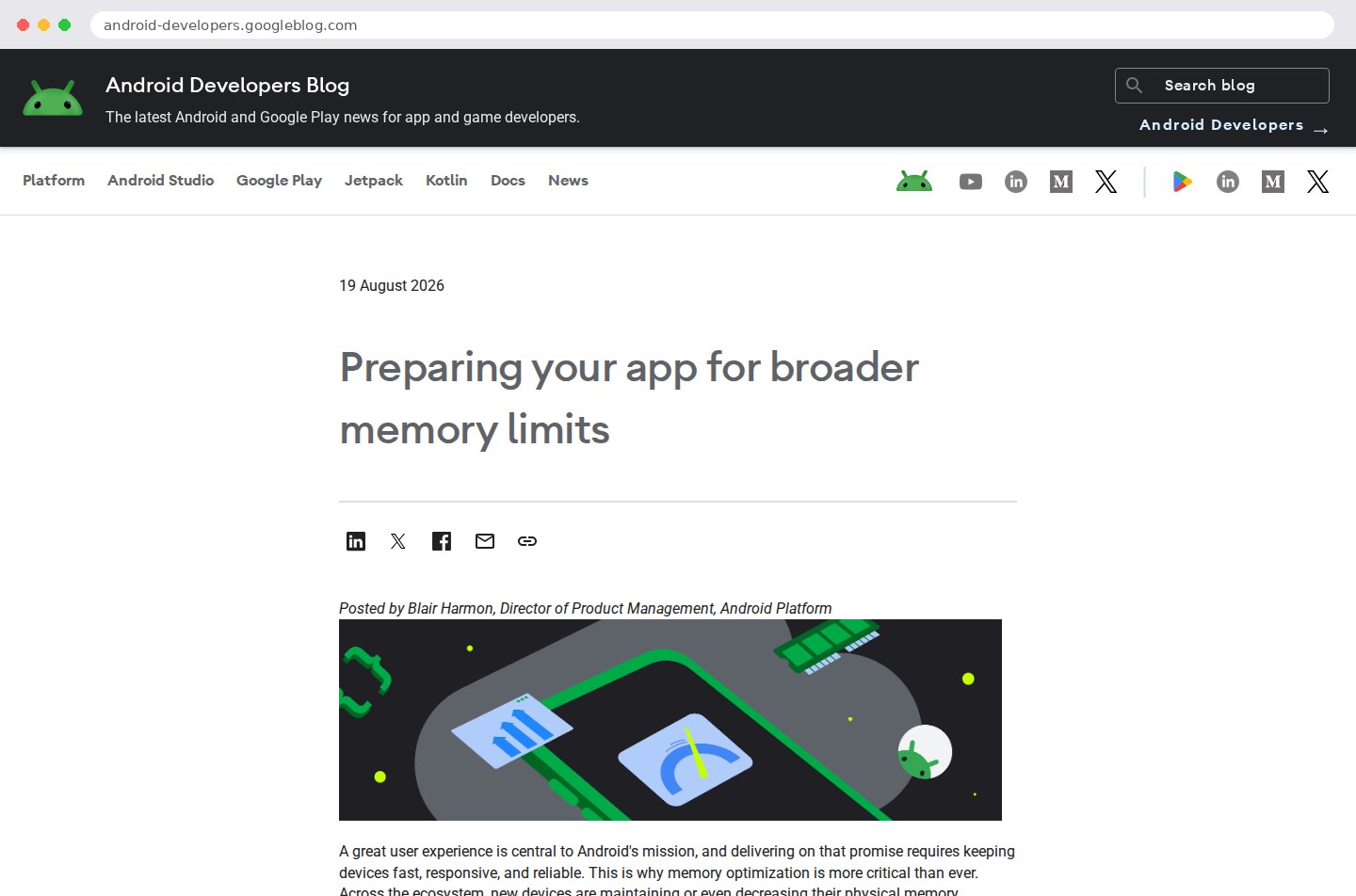Screen dimensions: 1356x896
Task: Open the Platform menu item
Action: coord(54,181)
